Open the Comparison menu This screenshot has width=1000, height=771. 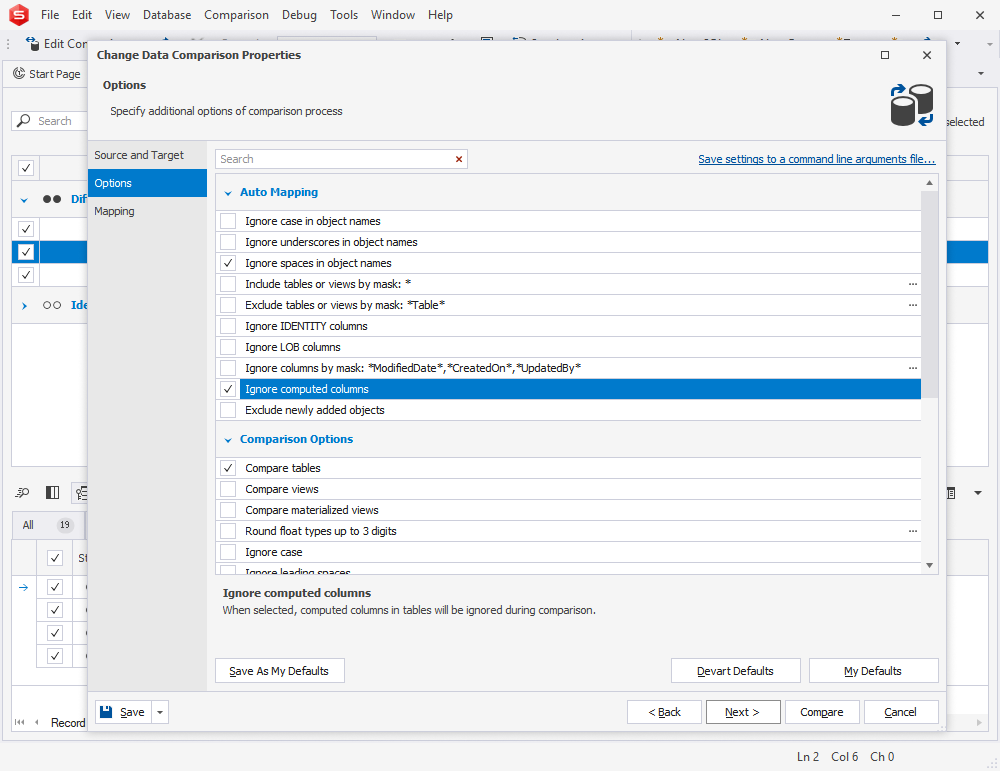[x=236, y=15]
